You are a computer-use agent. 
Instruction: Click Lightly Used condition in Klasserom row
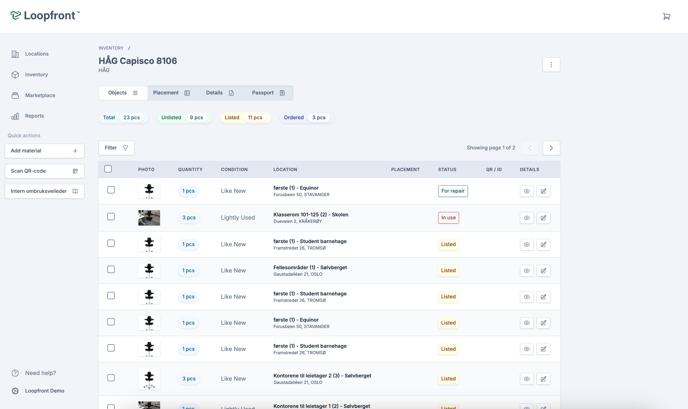pos(238,218)
